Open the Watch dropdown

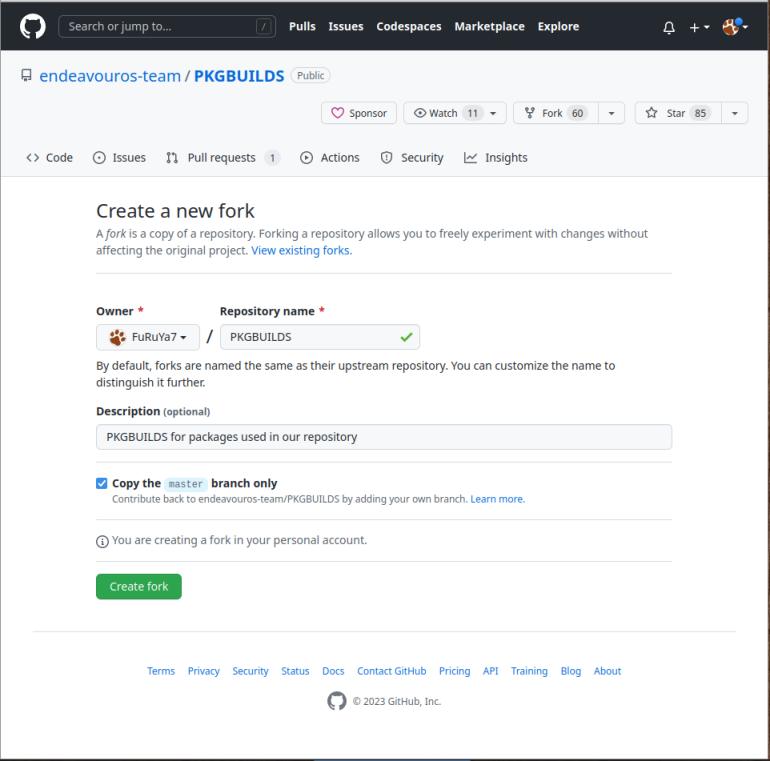(x=455, y=113)
